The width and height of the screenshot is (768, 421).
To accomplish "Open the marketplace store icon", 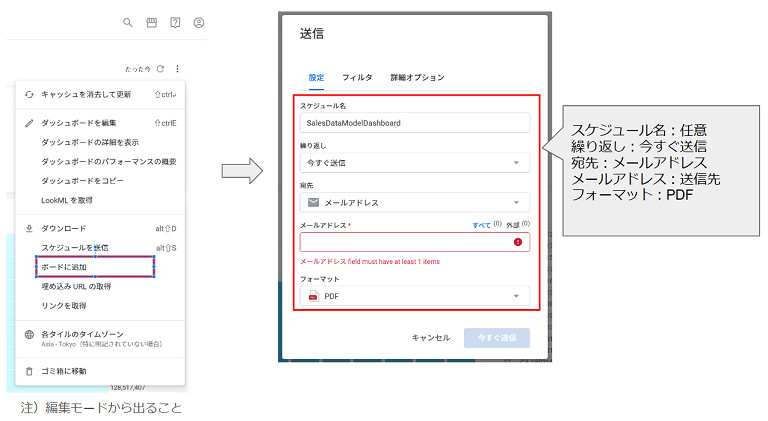I will click(152, 23).
